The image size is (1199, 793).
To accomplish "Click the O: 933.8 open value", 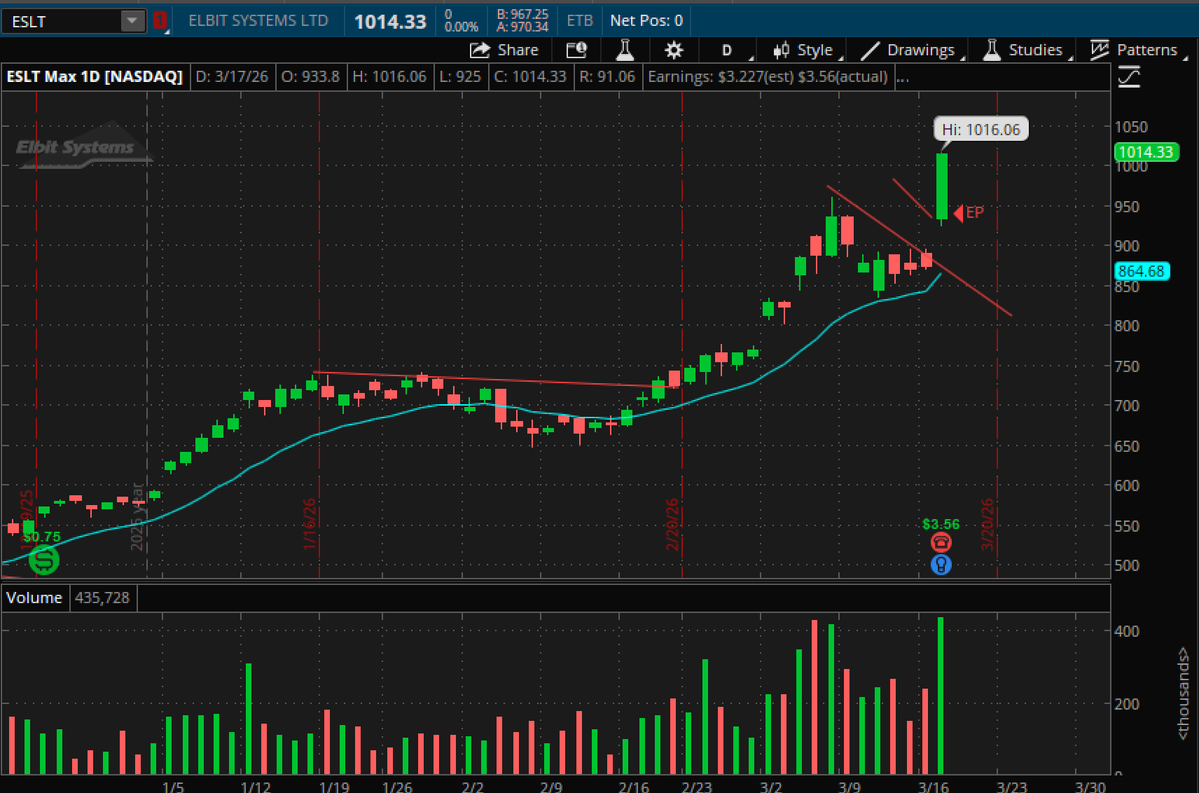I will click(310, 76).
